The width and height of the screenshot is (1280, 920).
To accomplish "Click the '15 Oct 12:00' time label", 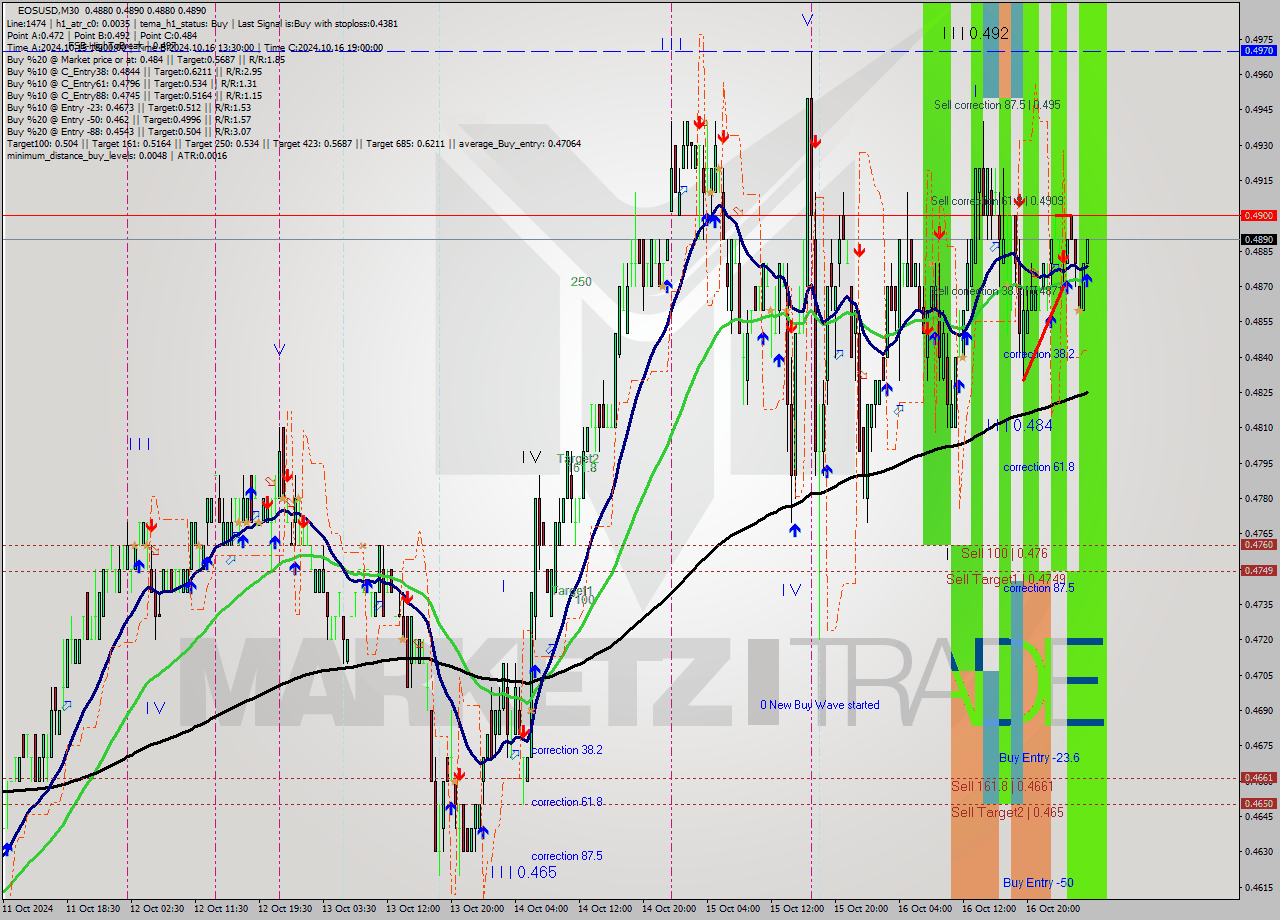I will pyautogui.click(x=797, y=909).
